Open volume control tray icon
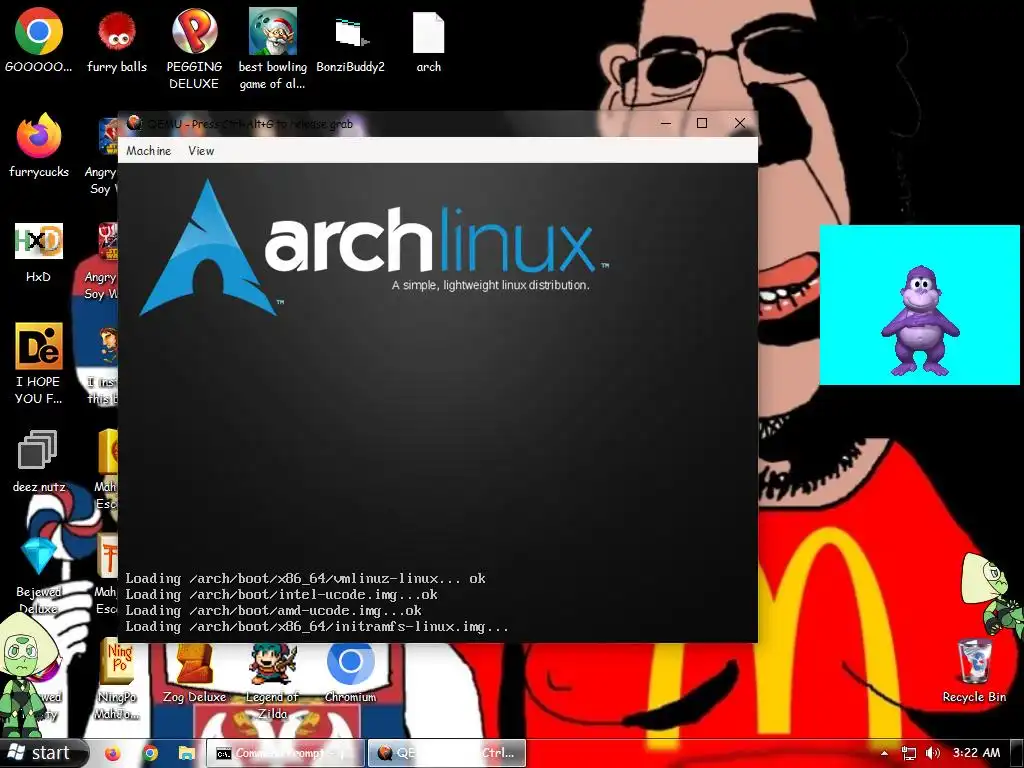Screen dimensions: 1024x768 tap(933, 753)
